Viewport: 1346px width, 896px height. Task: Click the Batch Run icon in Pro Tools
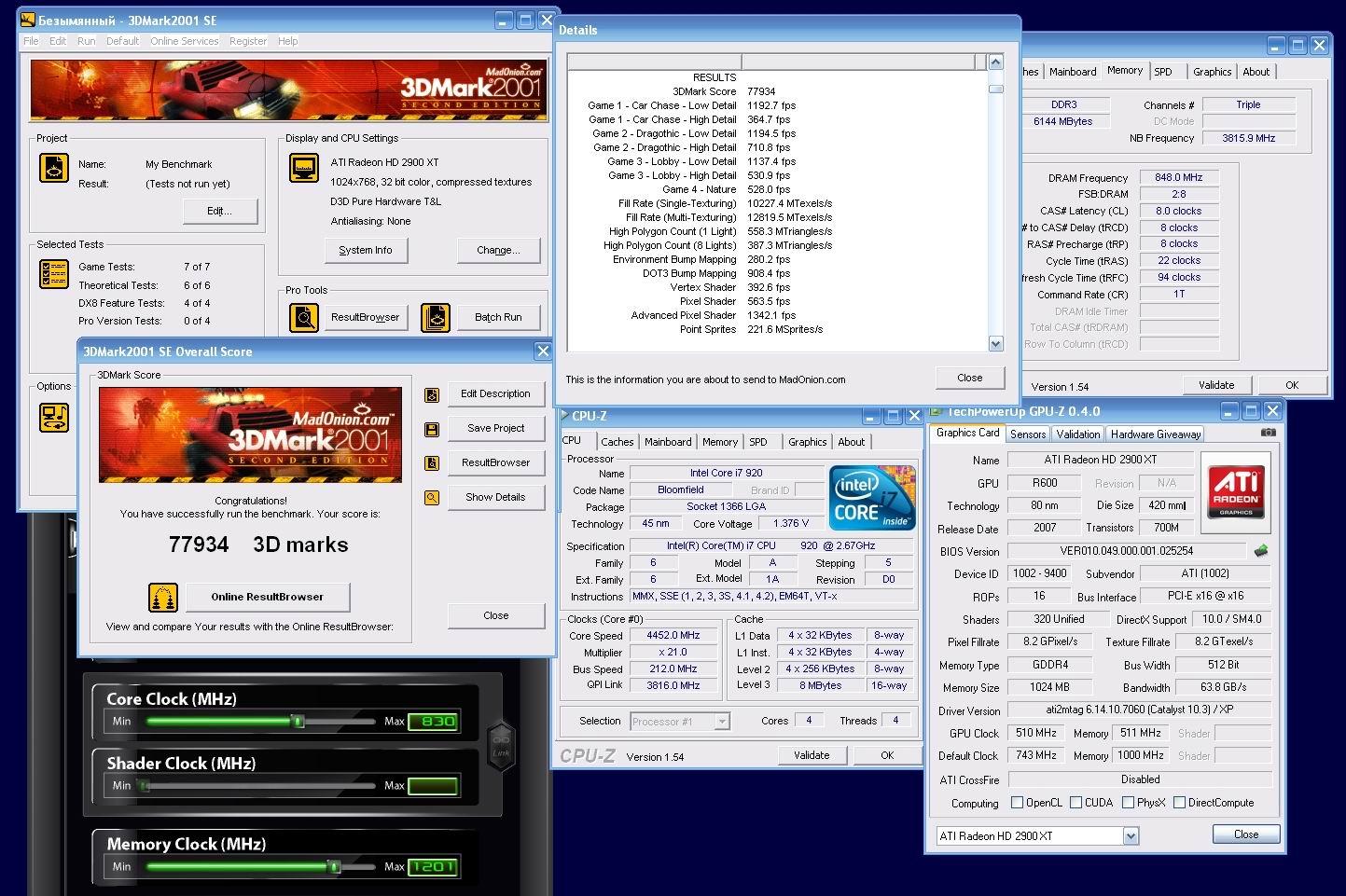point(435,318)
